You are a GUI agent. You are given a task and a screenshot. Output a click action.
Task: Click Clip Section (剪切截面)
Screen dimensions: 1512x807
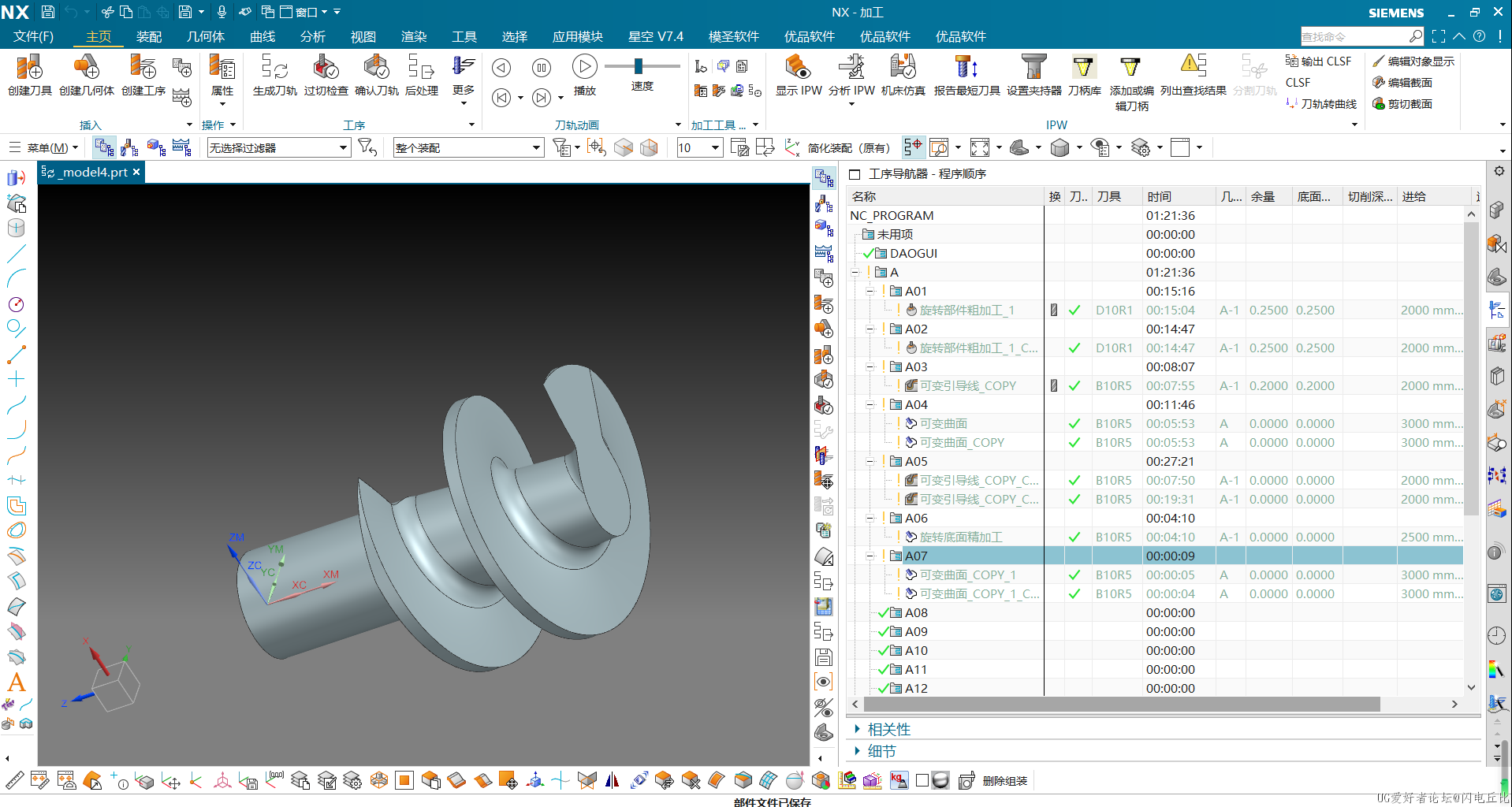(1402, 103)
